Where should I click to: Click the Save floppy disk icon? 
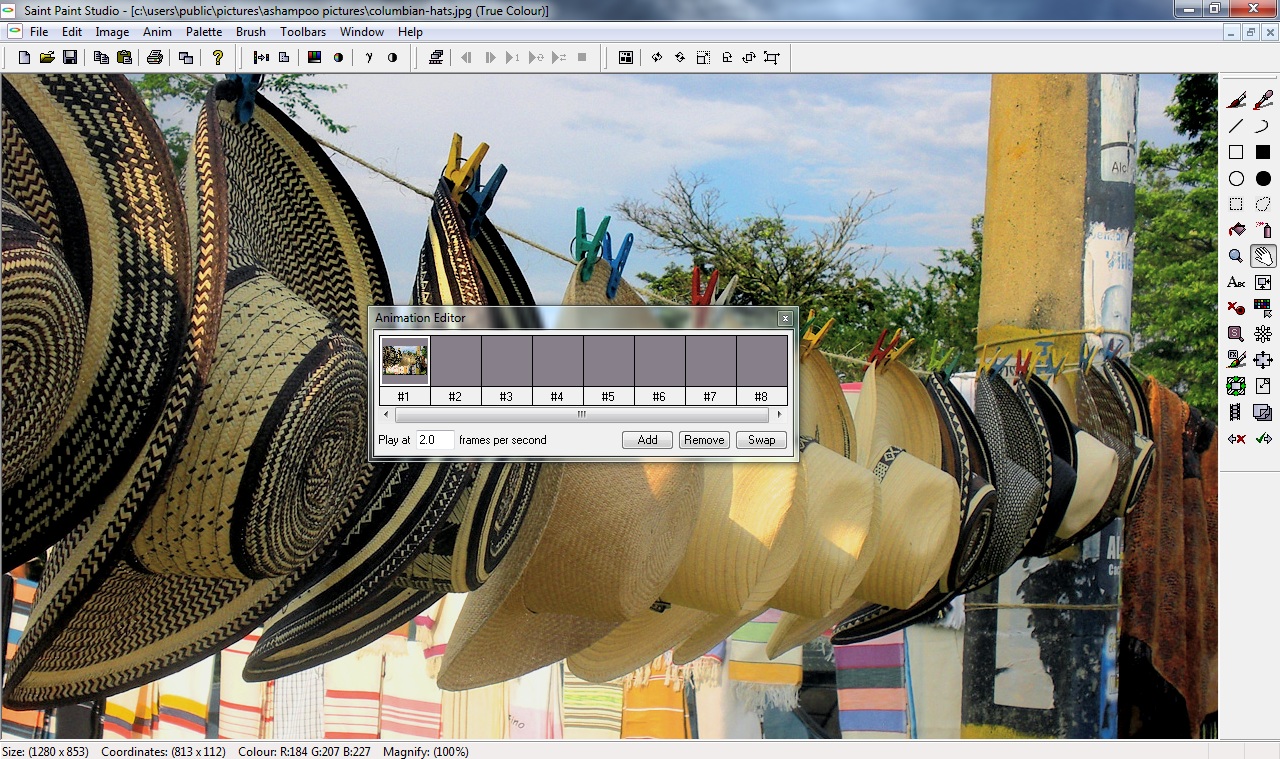click(70, 58)
